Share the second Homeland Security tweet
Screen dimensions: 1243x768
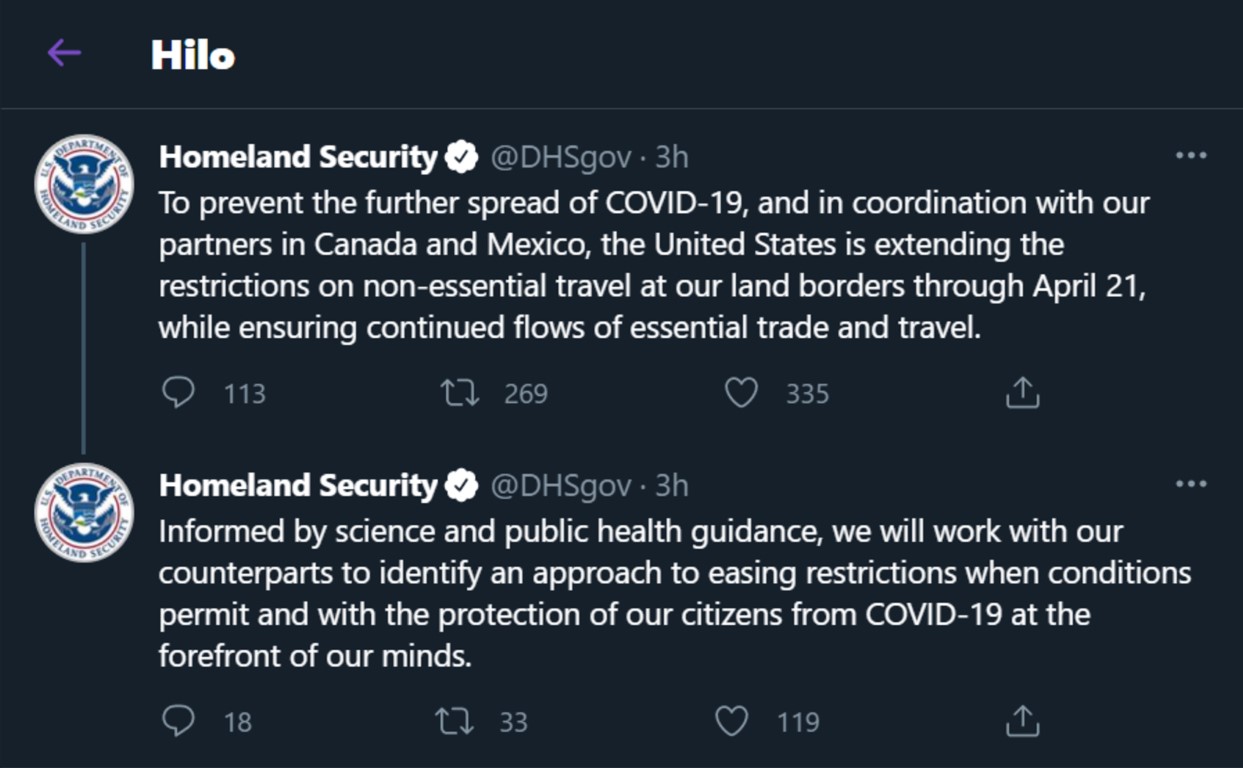click(1022, 721)
